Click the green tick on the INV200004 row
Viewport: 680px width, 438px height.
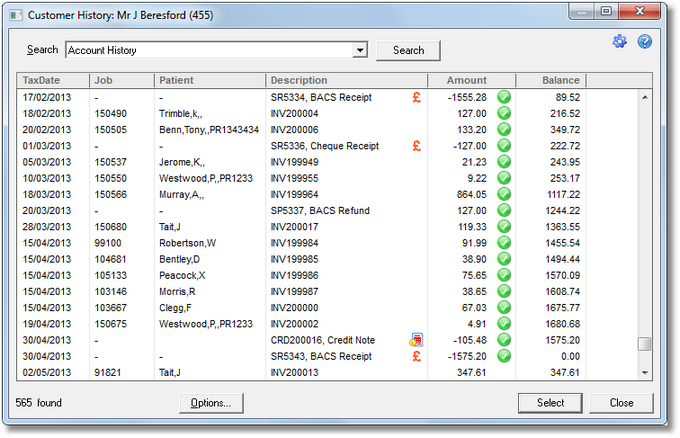(504, 113)
